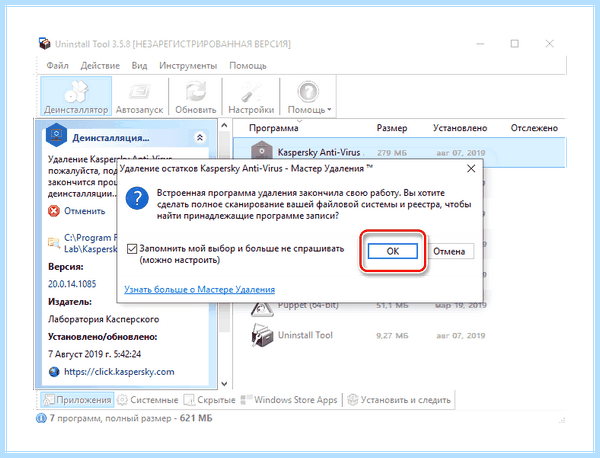Click 'Установить и следить' button
Viewport: 600px width, 458px height.
[x=399, y=400]
